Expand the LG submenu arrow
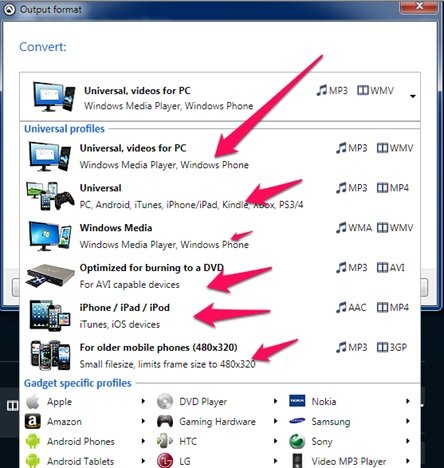This screenshot has height=468, width=444. point(275,461)
